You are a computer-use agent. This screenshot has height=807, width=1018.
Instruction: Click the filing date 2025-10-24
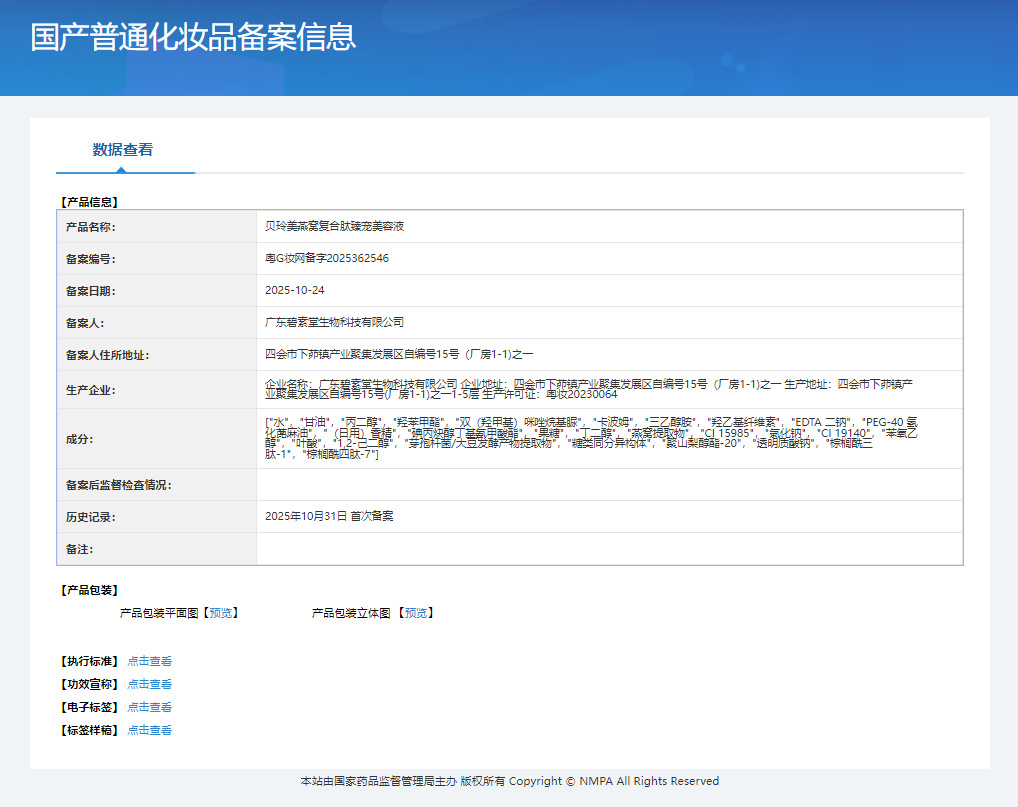295,290
